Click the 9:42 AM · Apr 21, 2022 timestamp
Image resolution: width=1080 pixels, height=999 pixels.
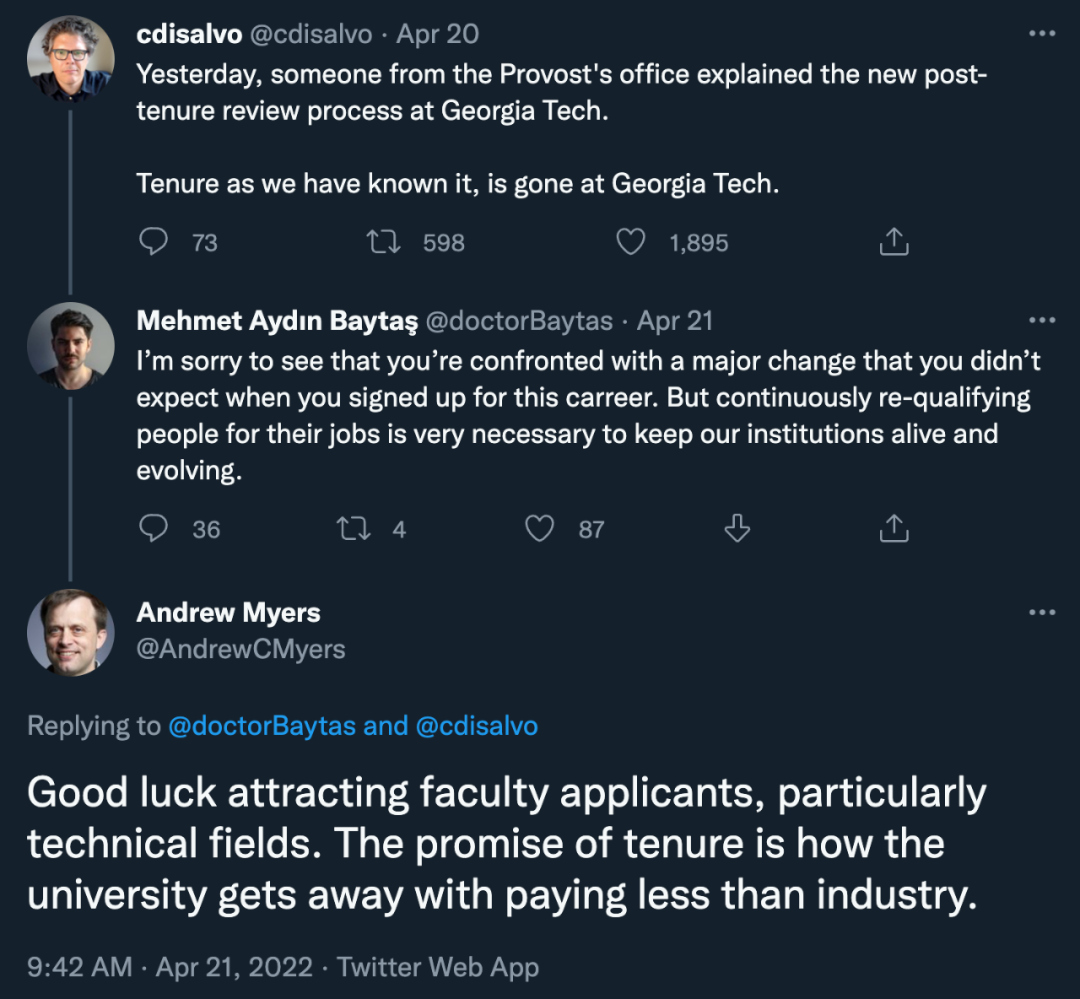(170, 967)
